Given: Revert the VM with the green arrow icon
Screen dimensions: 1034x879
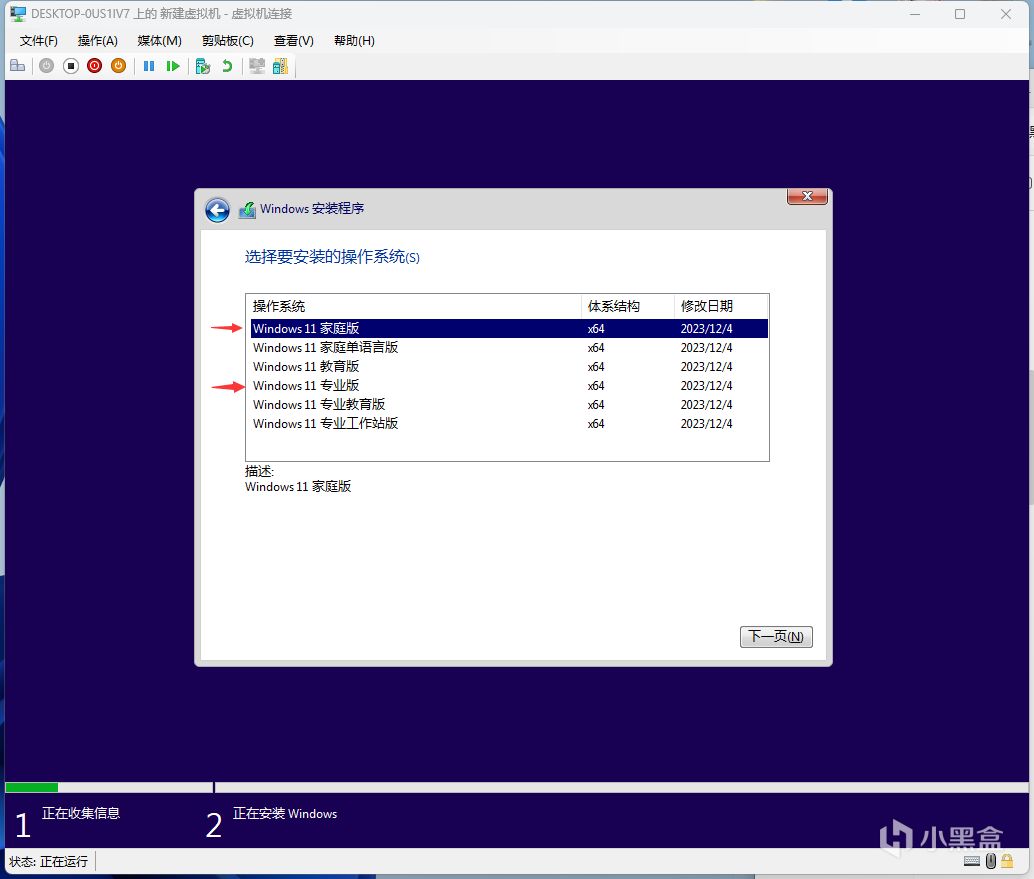Looking at the screenshot, I should tap(227, 66).
